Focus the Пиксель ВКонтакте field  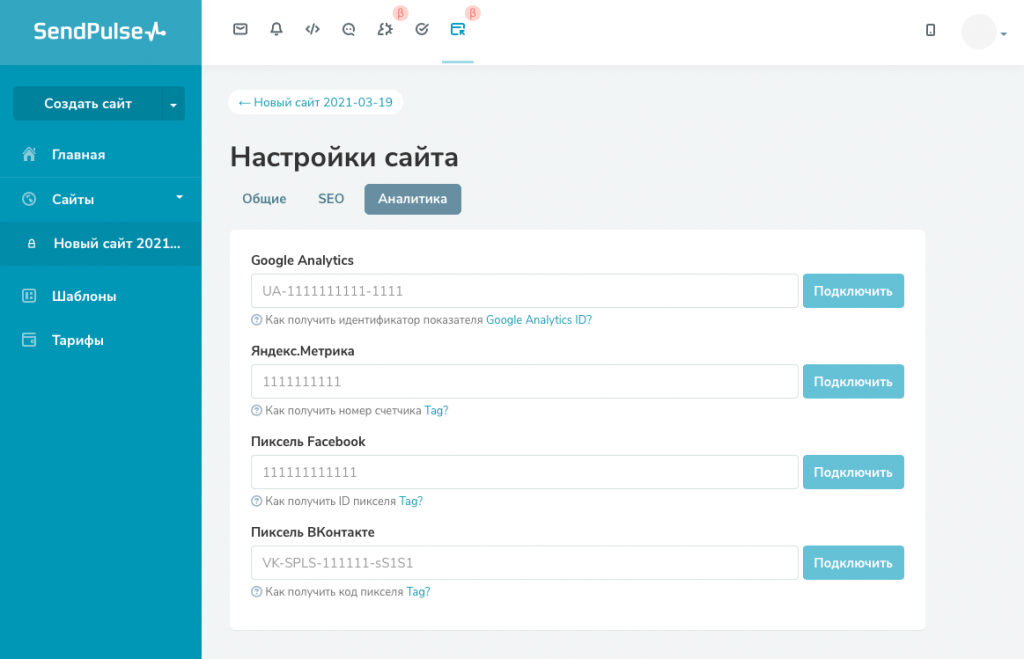click(x=524, y=563)
